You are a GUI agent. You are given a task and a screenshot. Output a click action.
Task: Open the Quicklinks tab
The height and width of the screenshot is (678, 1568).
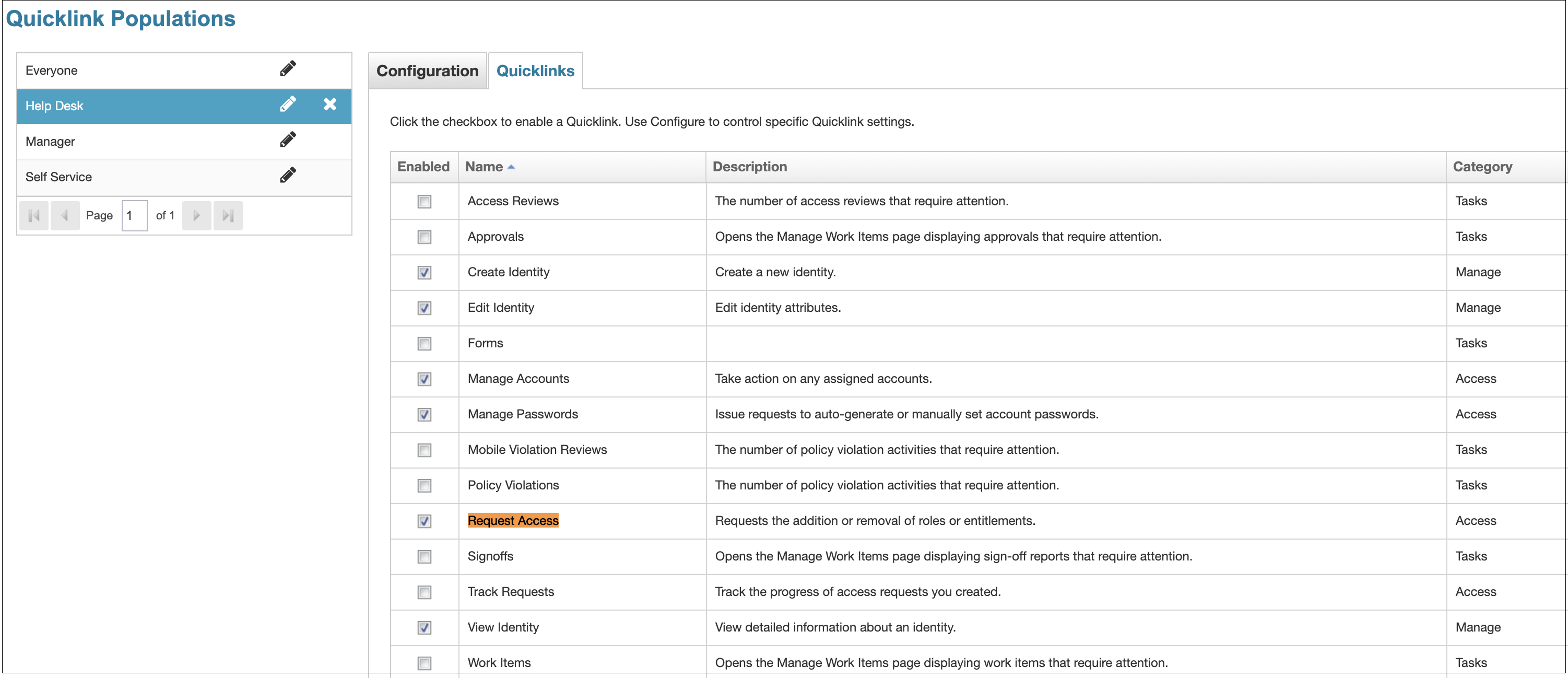[x=535, y=71]
